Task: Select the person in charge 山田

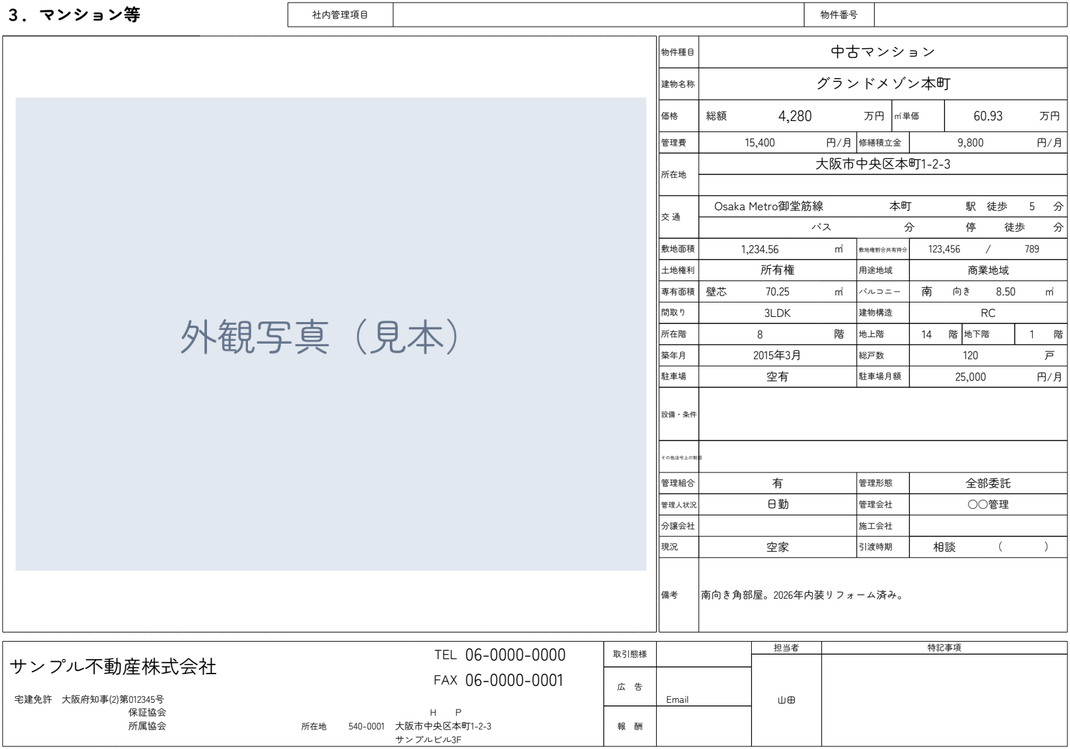Action: pyautogui.click(x=786, y=700)
